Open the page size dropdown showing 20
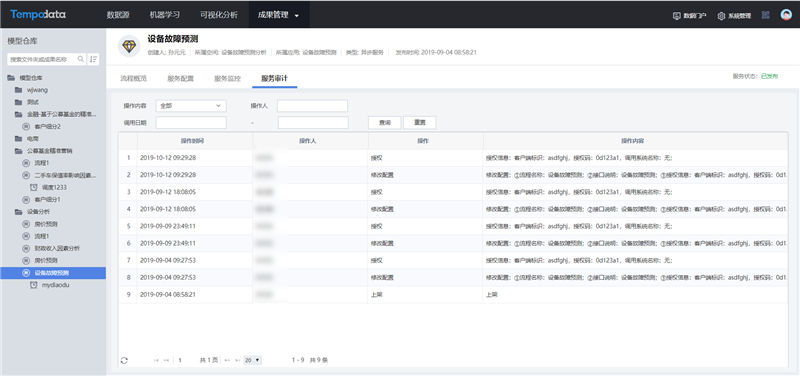 253,360
